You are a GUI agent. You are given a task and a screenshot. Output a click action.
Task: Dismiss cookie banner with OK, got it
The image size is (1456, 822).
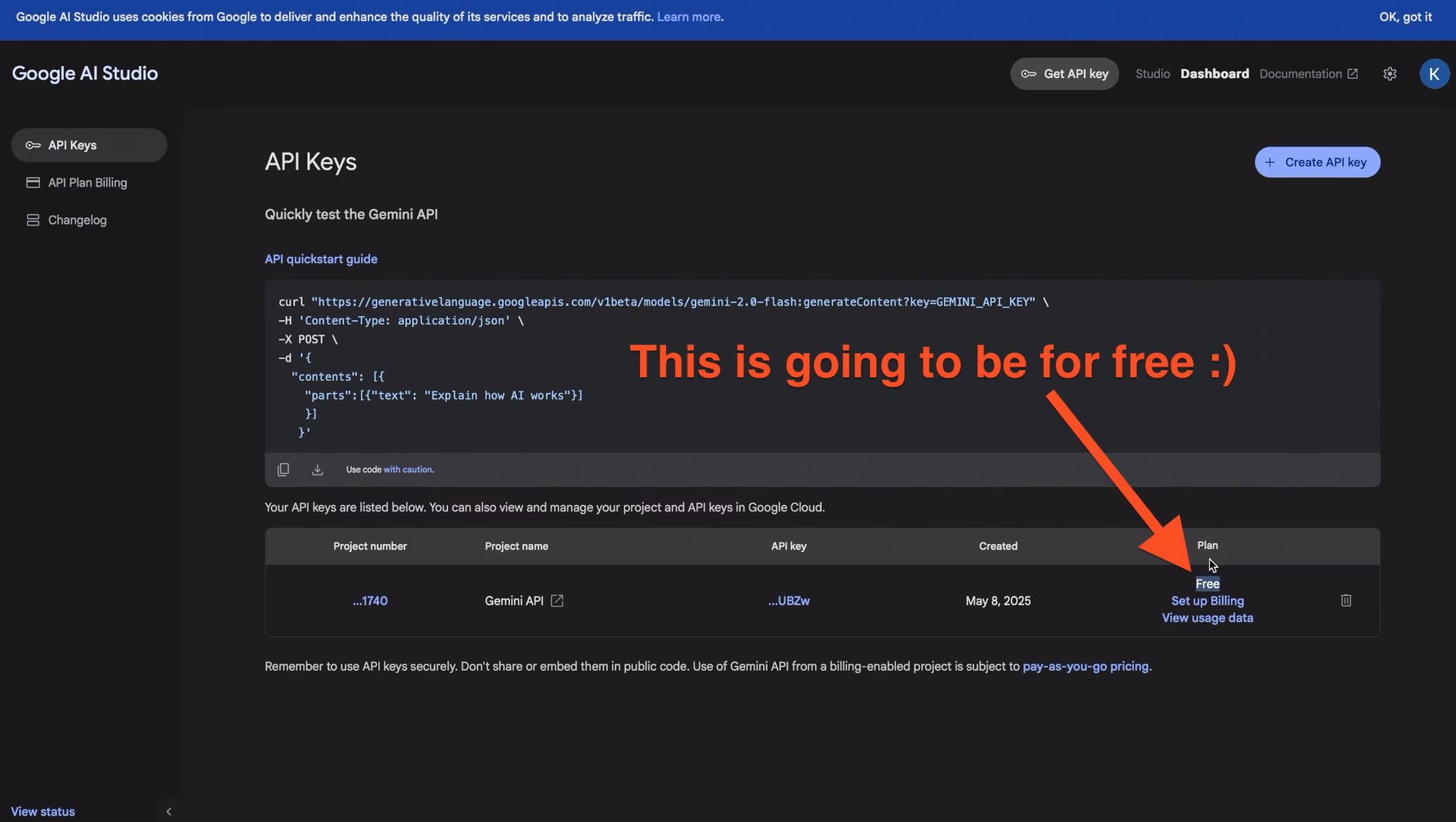pyautogui.click(x=1405, y=17)
